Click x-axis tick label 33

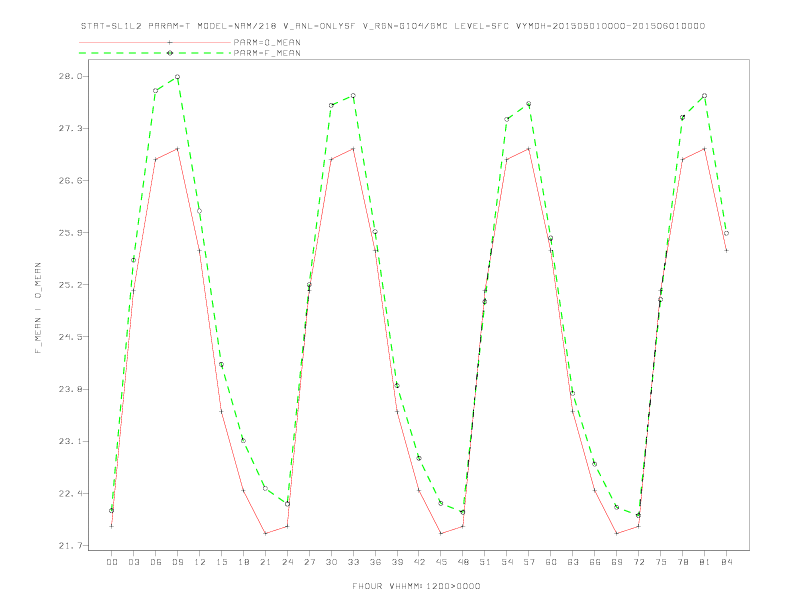(x=353, y=562)
